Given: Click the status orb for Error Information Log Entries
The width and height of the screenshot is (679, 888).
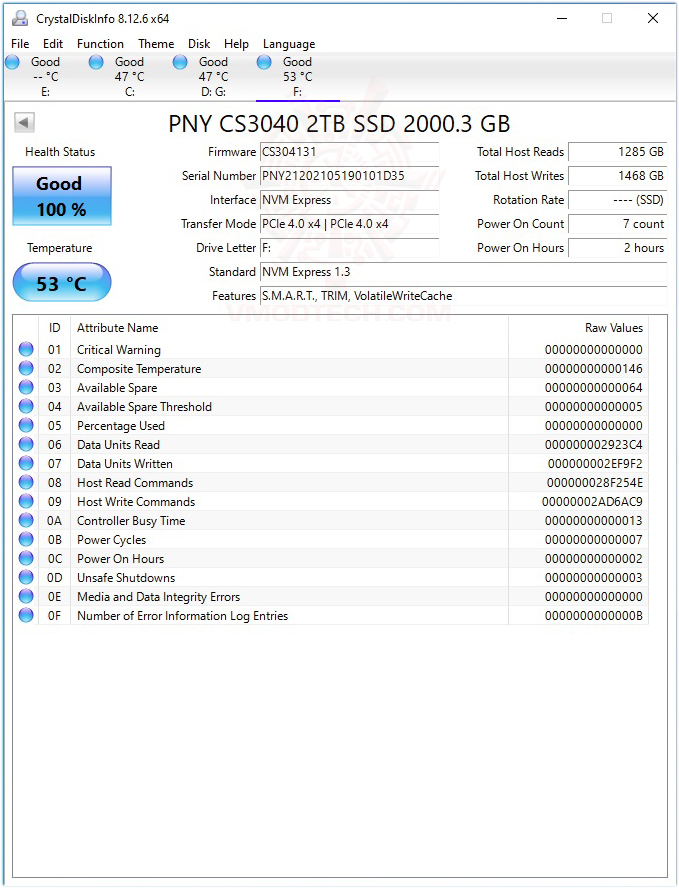Looking at the screenshot, I should pos(26,615).
